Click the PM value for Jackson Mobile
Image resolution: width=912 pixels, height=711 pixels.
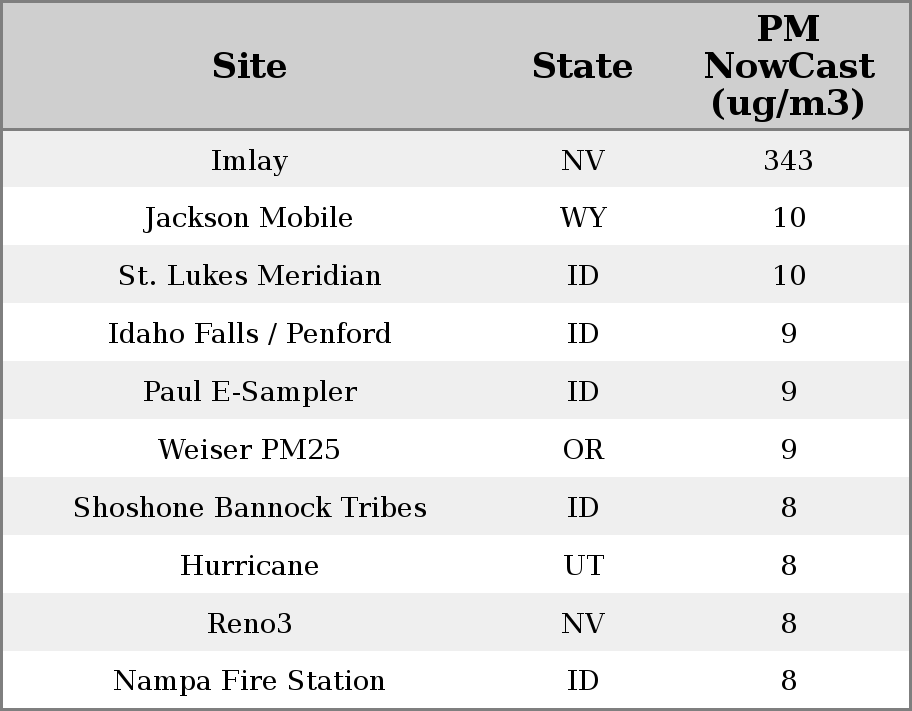[x=788, y=218]
